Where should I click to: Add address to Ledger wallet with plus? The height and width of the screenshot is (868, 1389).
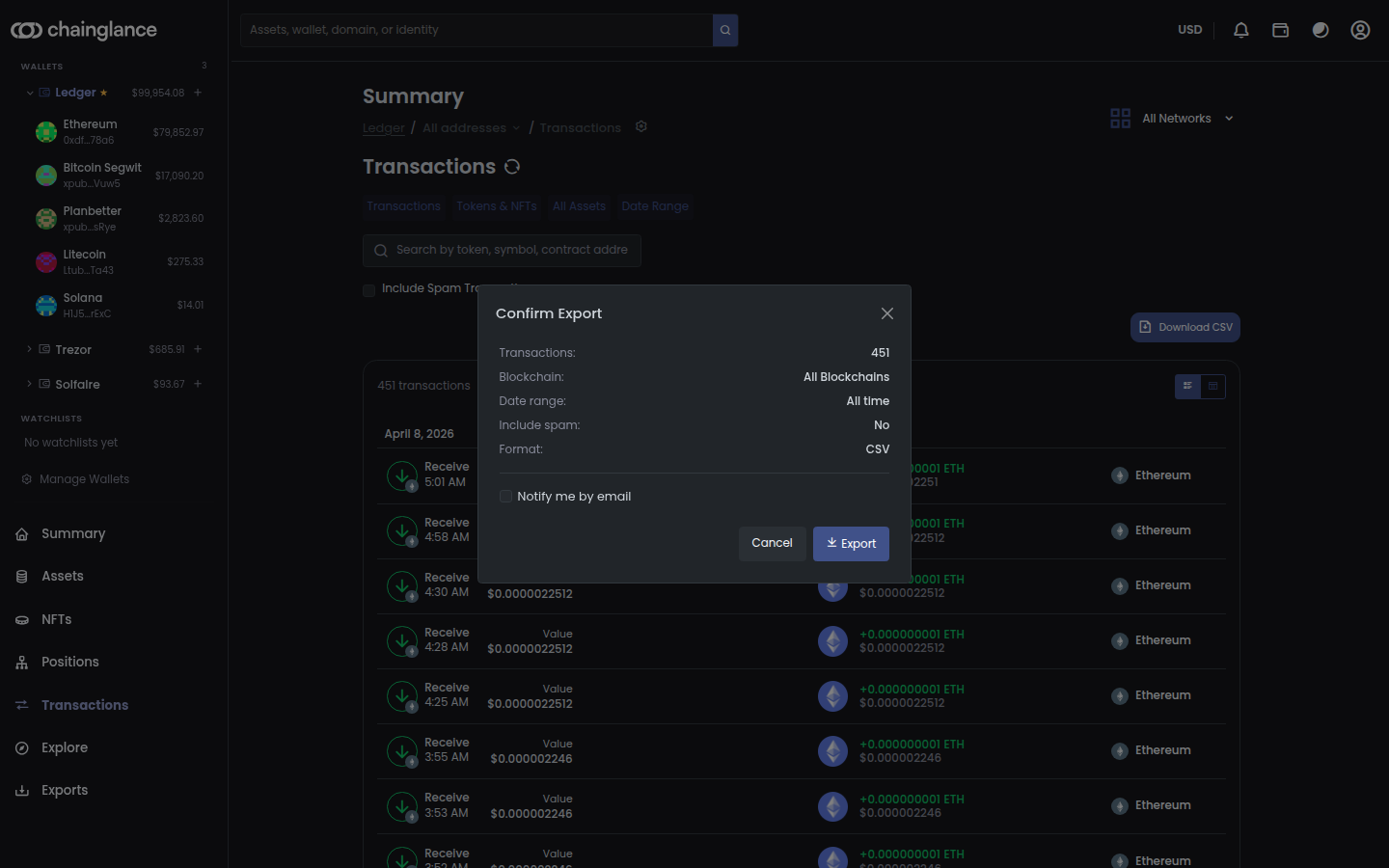pyautogui.click(x=198, y=93)
